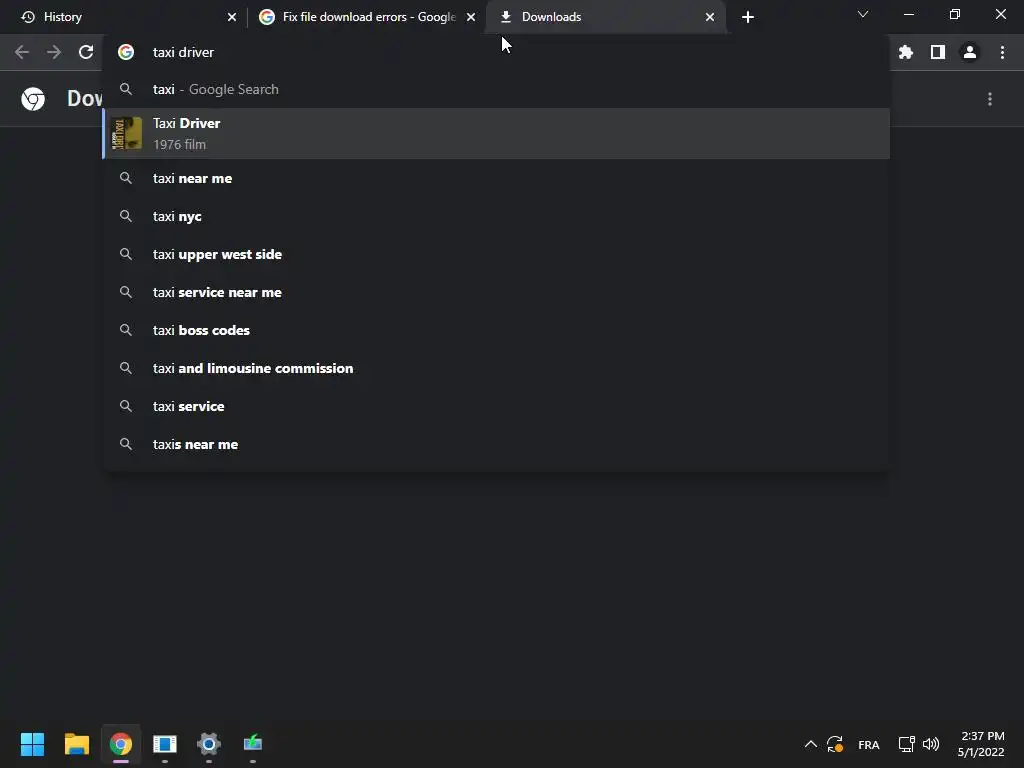Close the Downloads tab

click(x=710, y=17)
